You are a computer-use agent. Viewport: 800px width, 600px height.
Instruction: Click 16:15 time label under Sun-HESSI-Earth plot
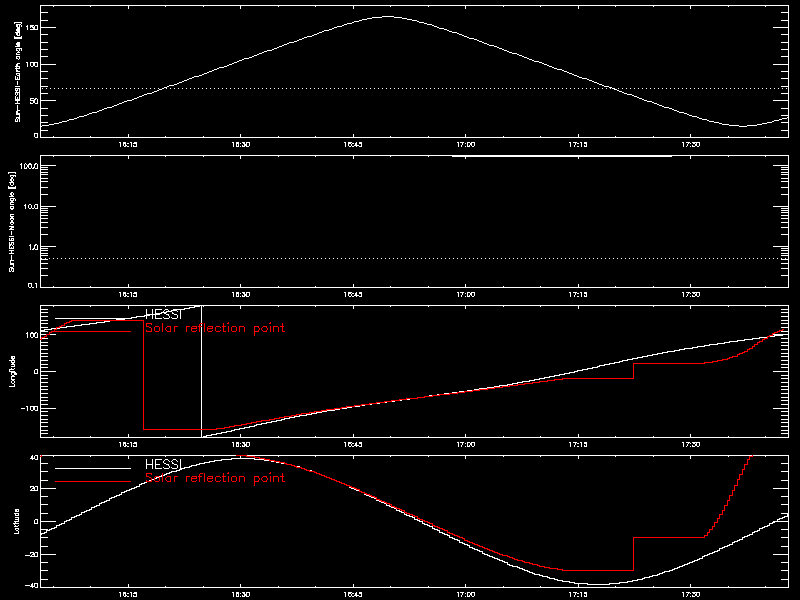point(128,145)
